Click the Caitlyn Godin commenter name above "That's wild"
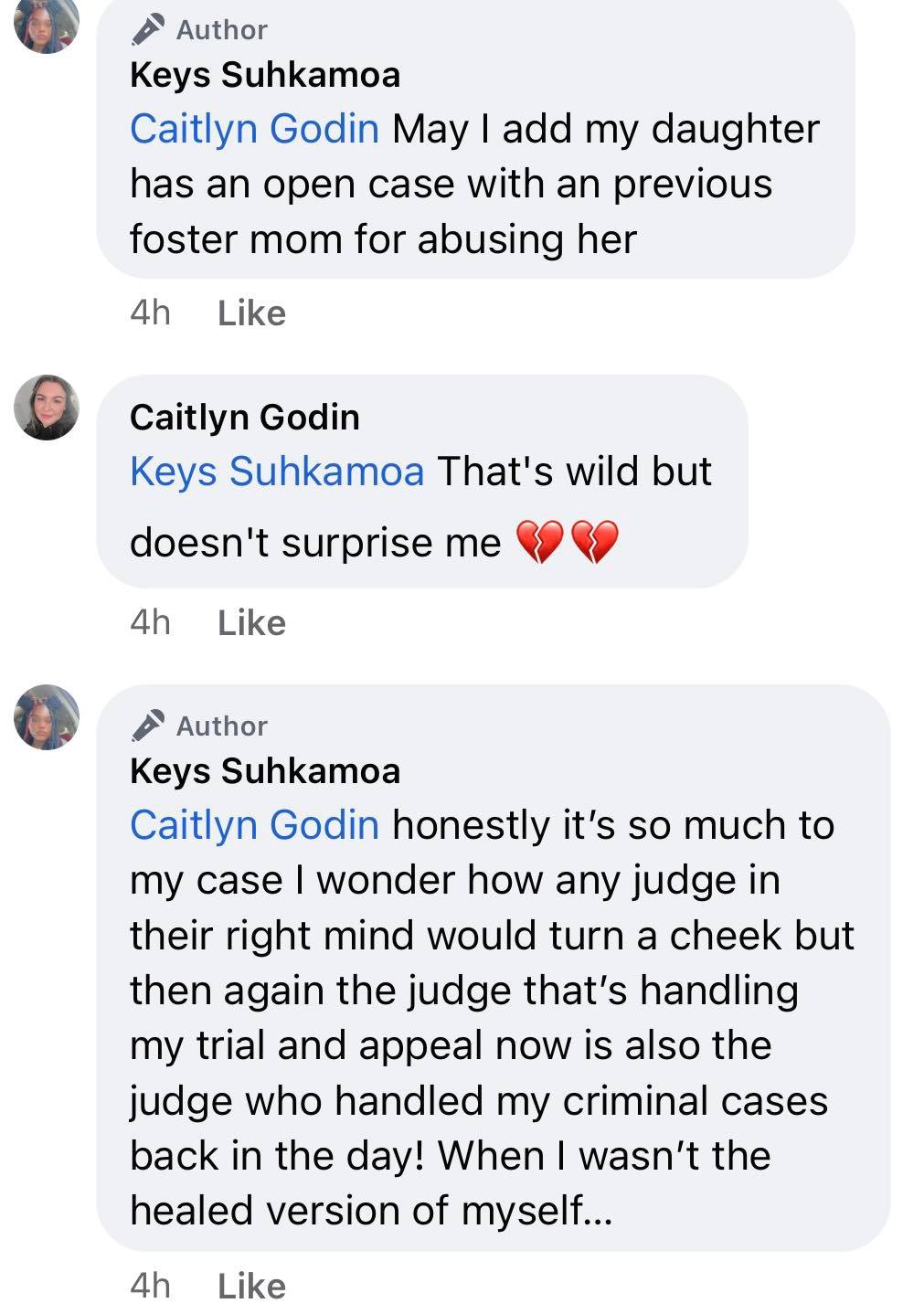Viewport: 924px width, 1314px height. click(245, 418)
